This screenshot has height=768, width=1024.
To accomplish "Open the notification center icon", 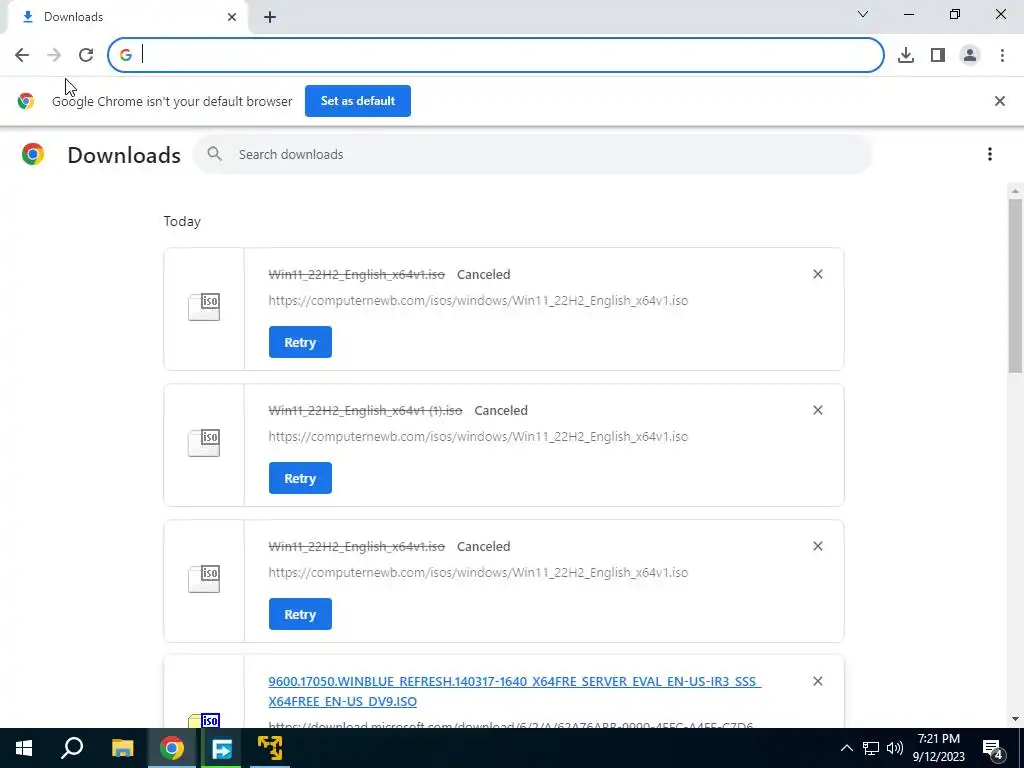I will (x=993, y=748).
